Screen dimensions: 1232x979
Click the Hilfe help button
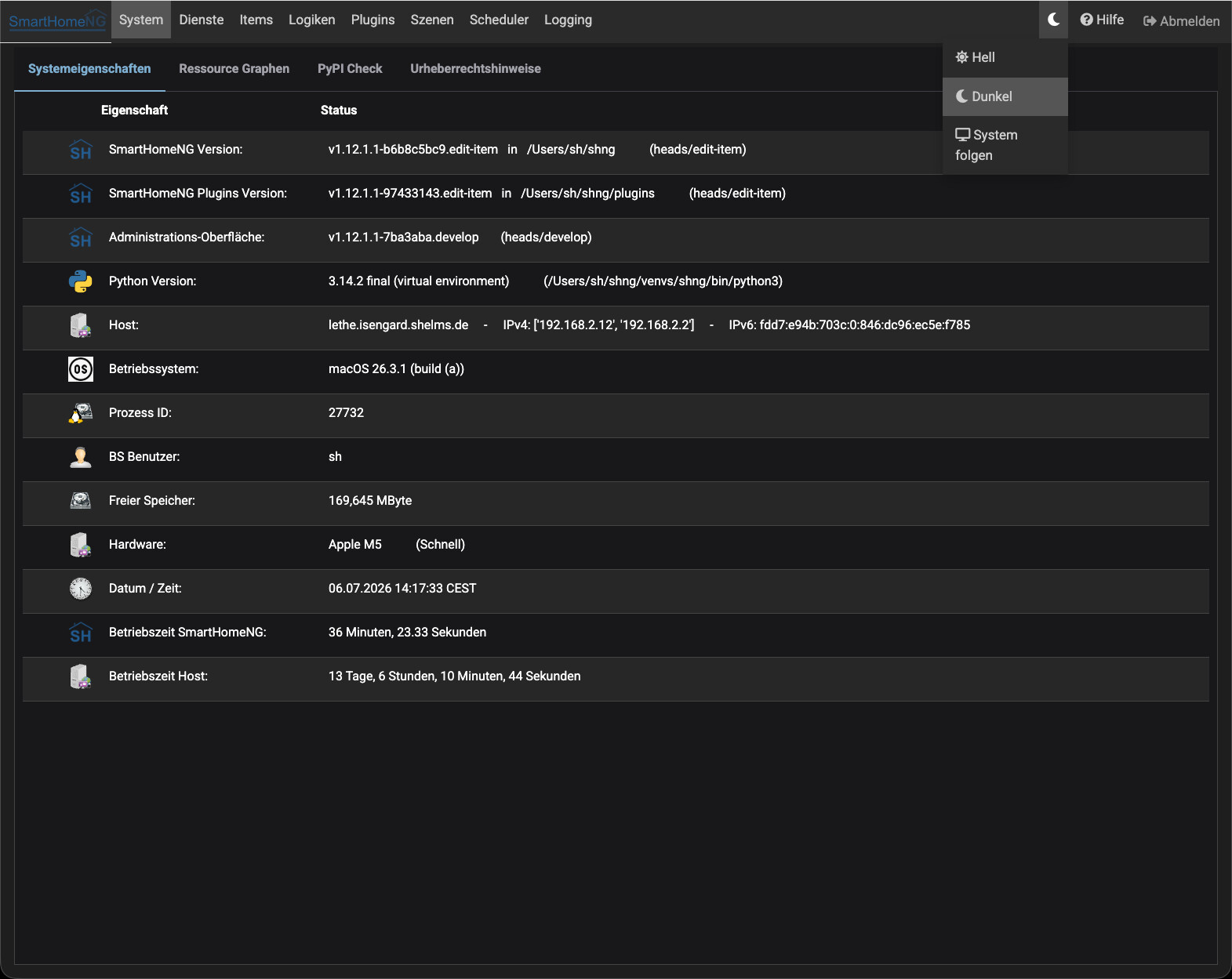(x=1102, y=20)
